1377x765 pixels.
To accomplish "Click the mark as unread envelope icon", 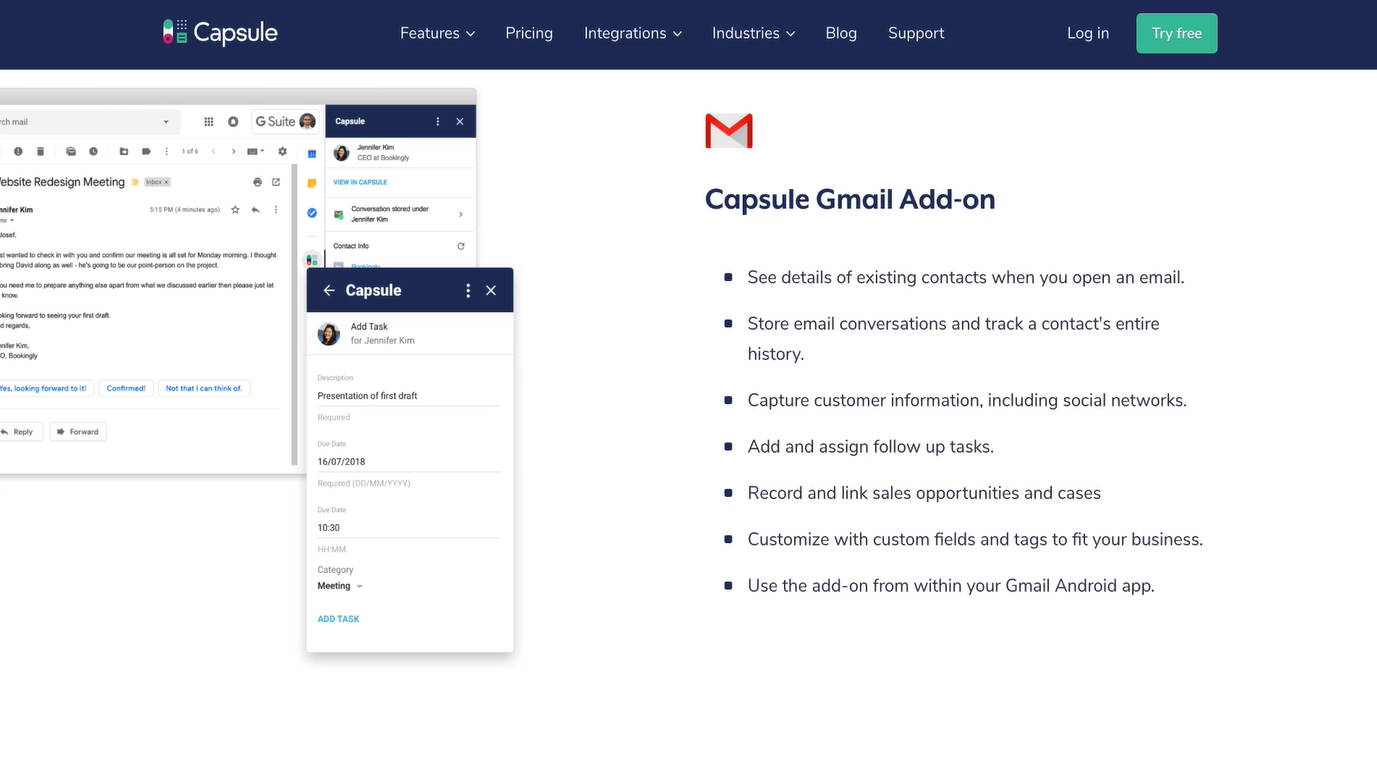I will pos(71,151).
